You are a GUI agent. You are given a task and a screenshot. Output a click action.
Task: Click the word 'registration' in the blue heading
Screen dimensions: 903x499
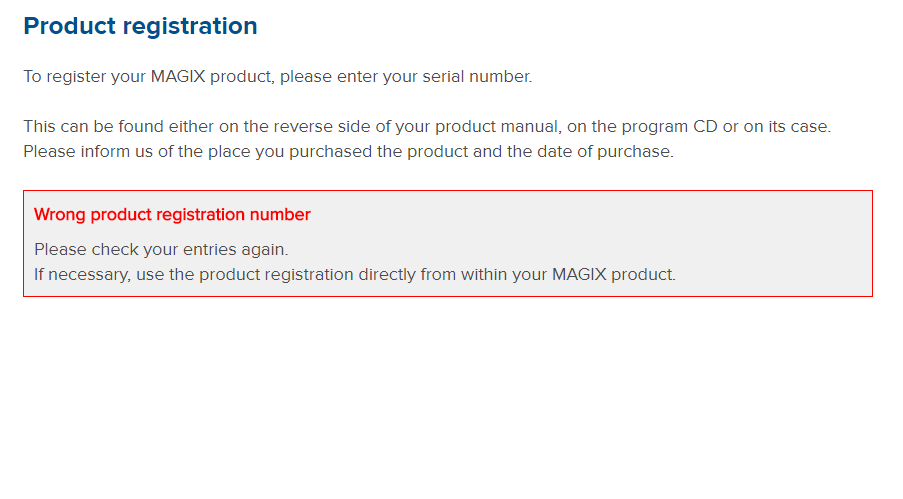pos(190,27)
